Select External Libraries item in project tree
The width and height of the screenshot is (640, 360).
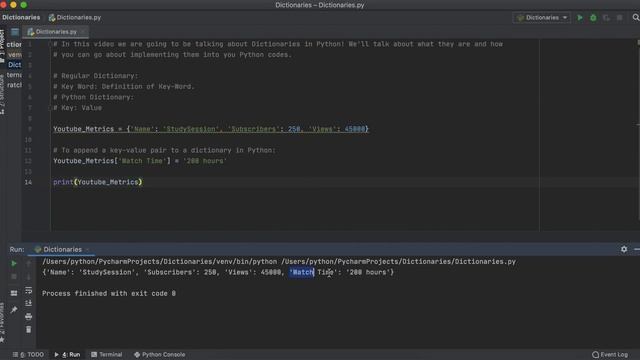tap(14, 75)
